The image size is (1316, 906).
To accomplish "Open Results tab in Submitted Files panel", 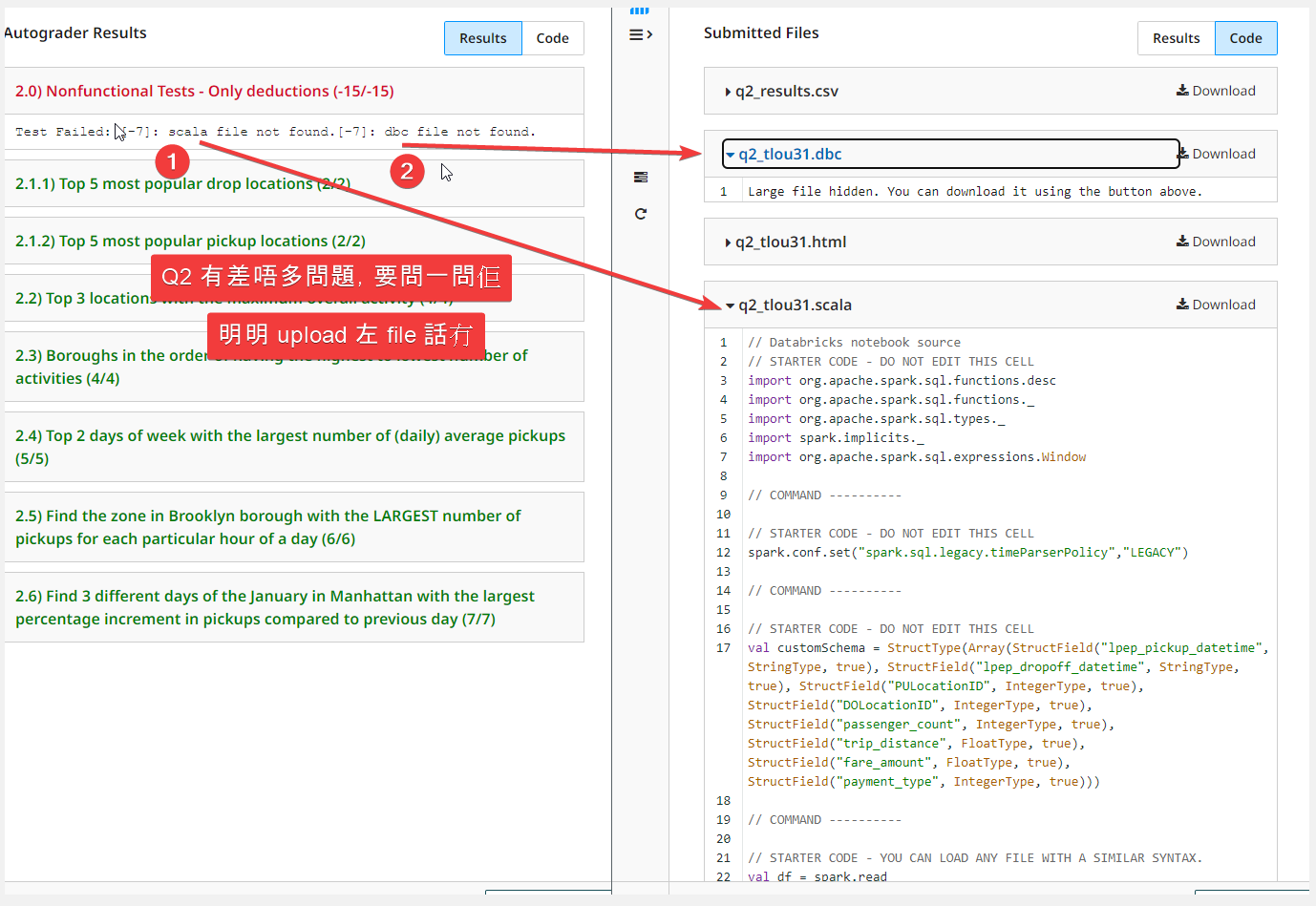I will [1176, 38].
